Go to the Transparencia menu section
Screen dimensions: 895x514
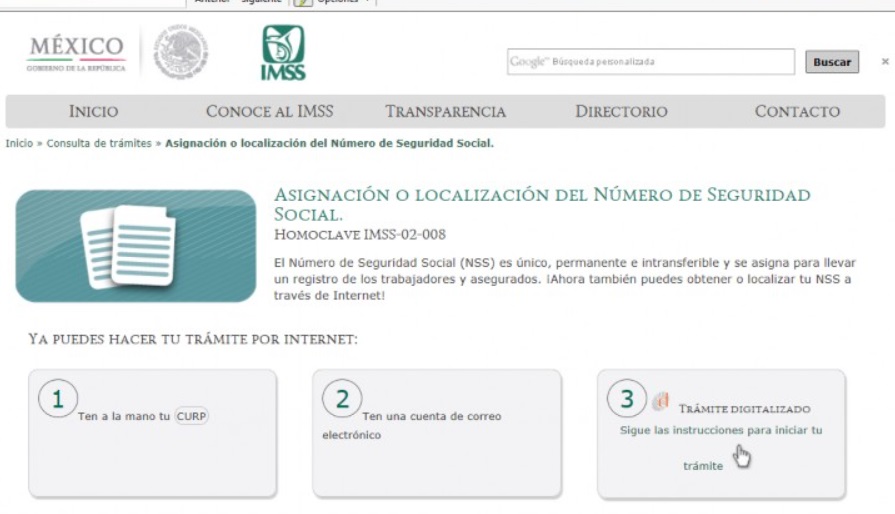coord(445,112)
